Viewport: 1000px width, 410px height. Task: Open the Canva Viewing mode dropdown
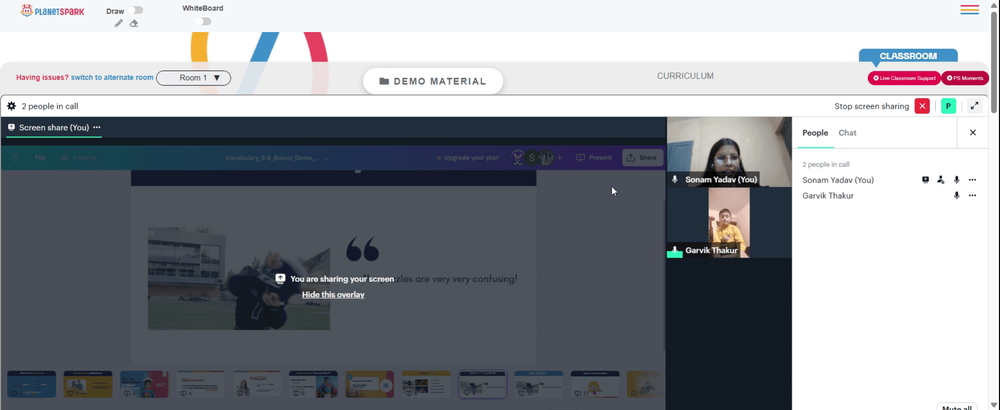pyautogui.click(x=78, y=157)
